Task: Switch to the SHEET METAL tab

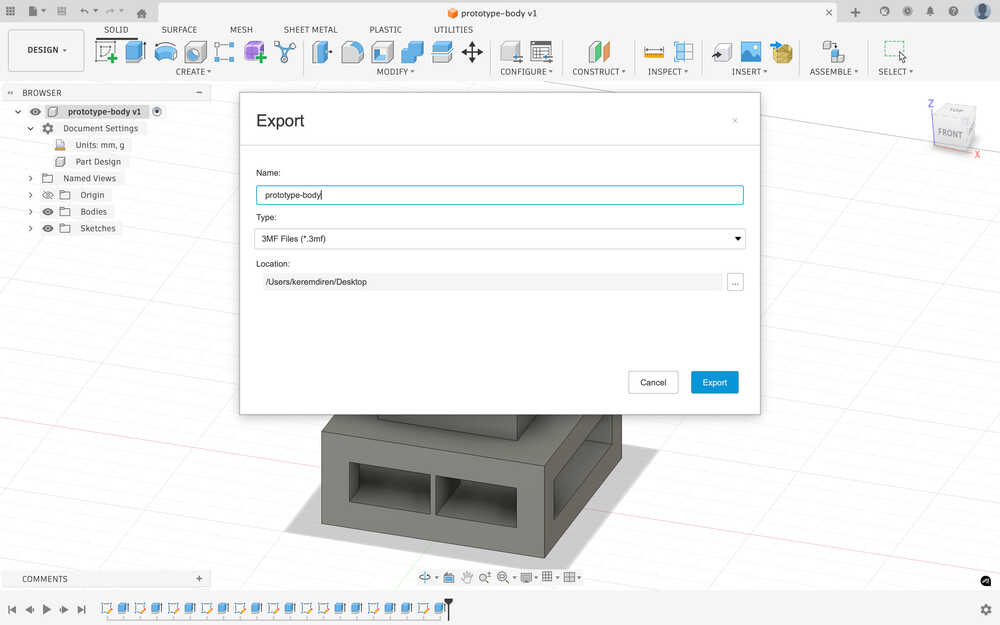Action: 310,30
